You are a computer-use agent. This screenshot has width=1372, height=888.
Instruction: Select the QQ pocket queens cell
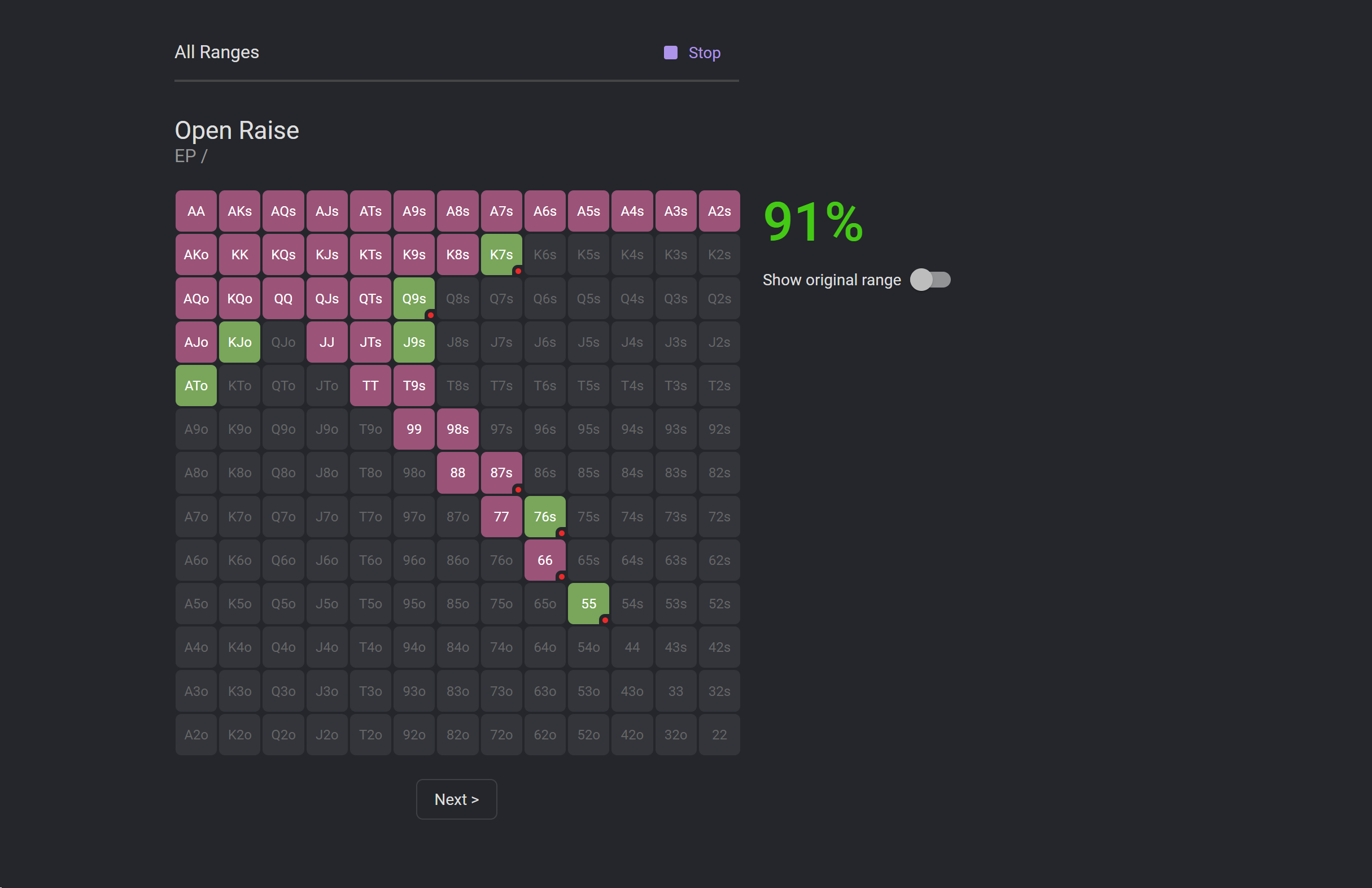[283, 298]
